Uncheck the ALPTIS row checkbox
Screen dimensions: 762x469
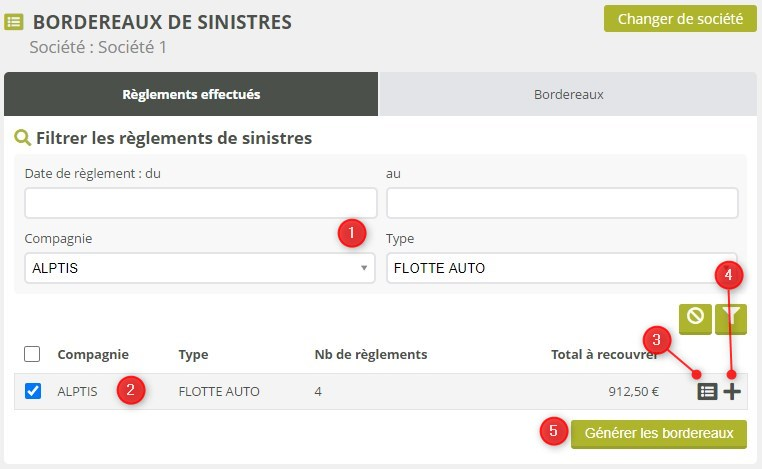[32, 391]
